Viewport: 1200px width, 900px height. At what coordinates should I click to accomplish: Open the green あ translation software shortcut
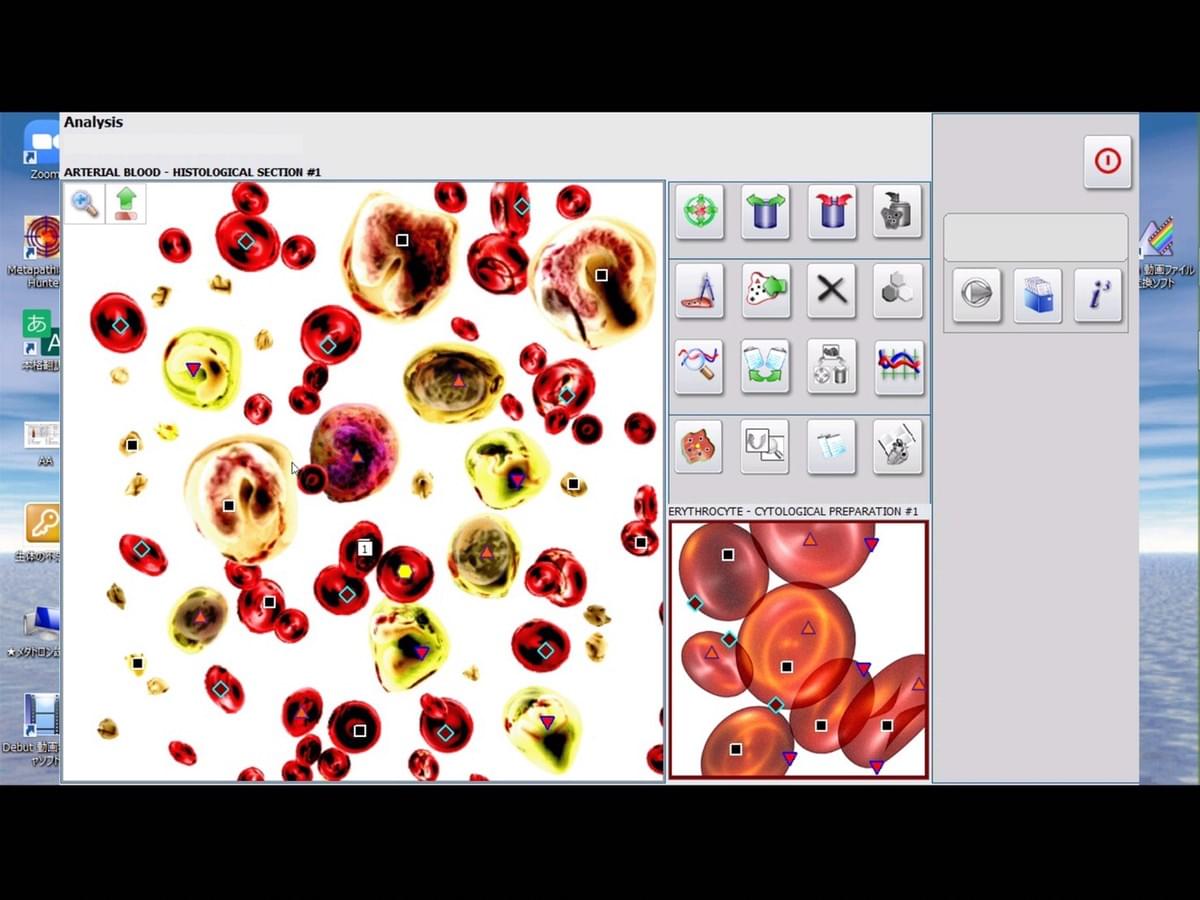click(x=42, y=340)
